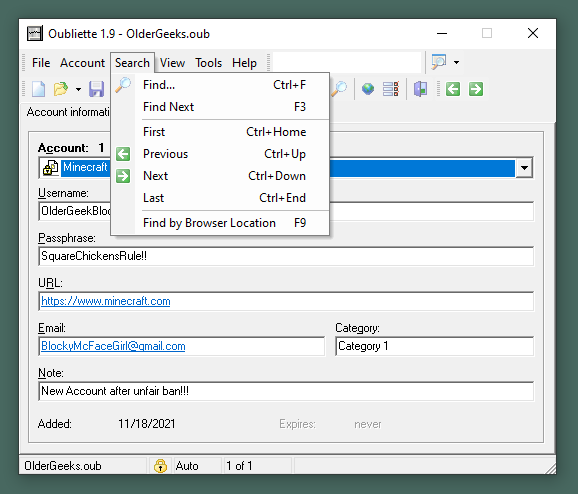Click the globe browser icon in toolbar
Viewport: 578px width, 494px height.
368,89
